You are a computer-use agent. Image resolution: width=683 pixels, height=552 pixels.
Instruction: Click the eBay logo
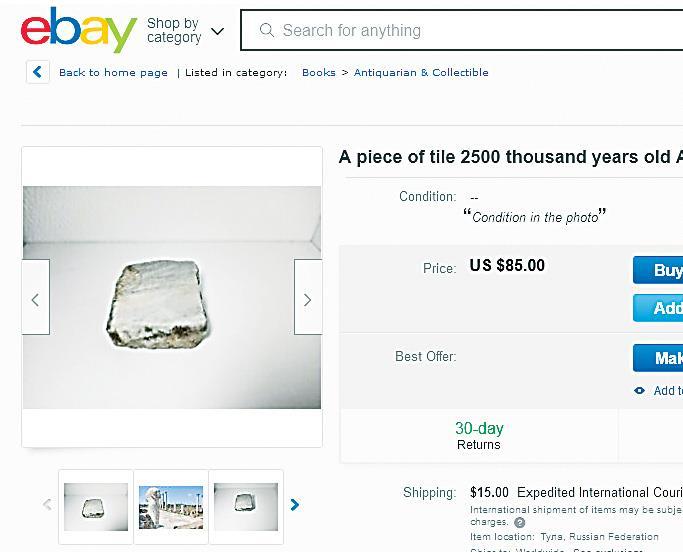78,30
